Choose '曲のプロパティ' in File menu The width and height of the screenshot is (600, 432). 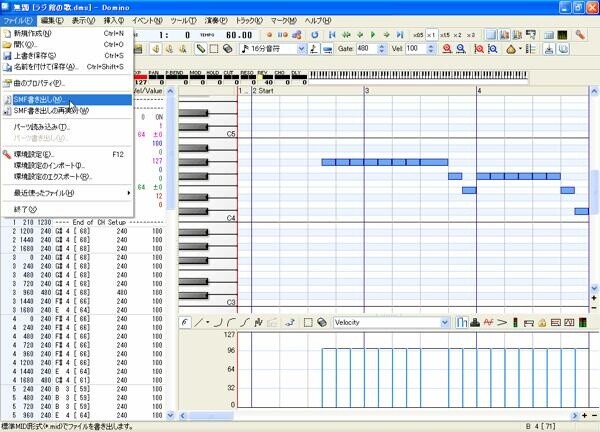(x=67, y=83)
